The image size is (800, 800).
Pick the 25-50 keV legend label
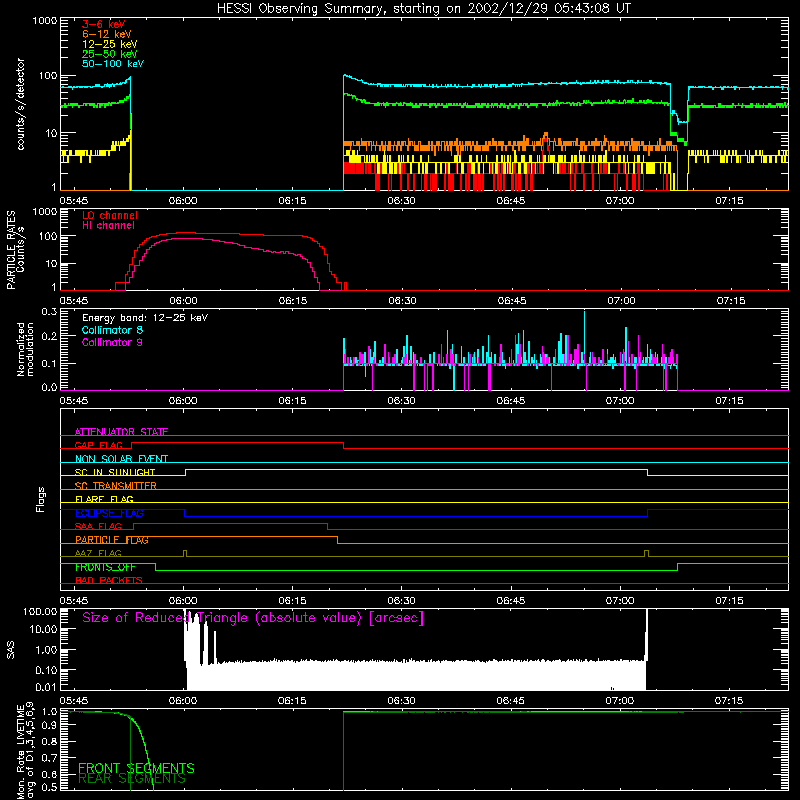pyautogui.click(x=110, y=54)
